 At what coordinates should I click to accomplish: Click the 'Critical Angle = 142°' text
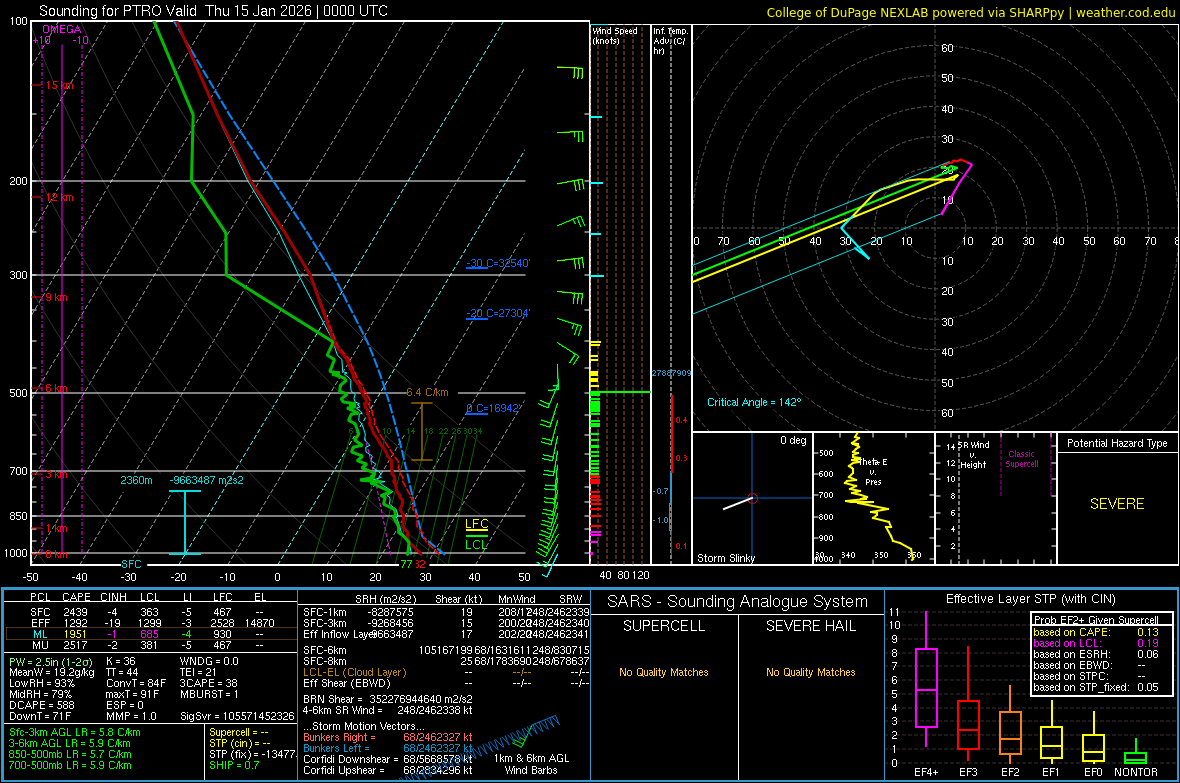pyautogui.click(x=754, y=402)
